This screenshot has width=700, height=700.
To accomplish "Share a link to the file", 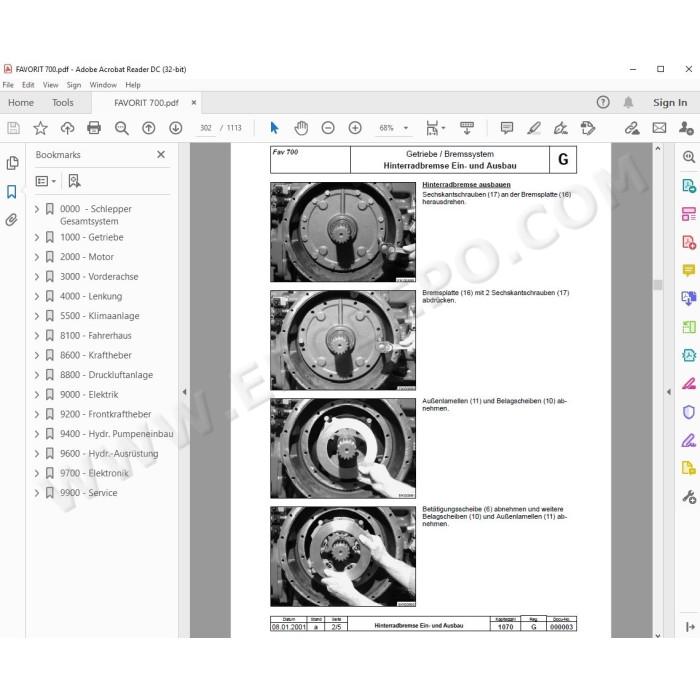I will coord(632,128).
